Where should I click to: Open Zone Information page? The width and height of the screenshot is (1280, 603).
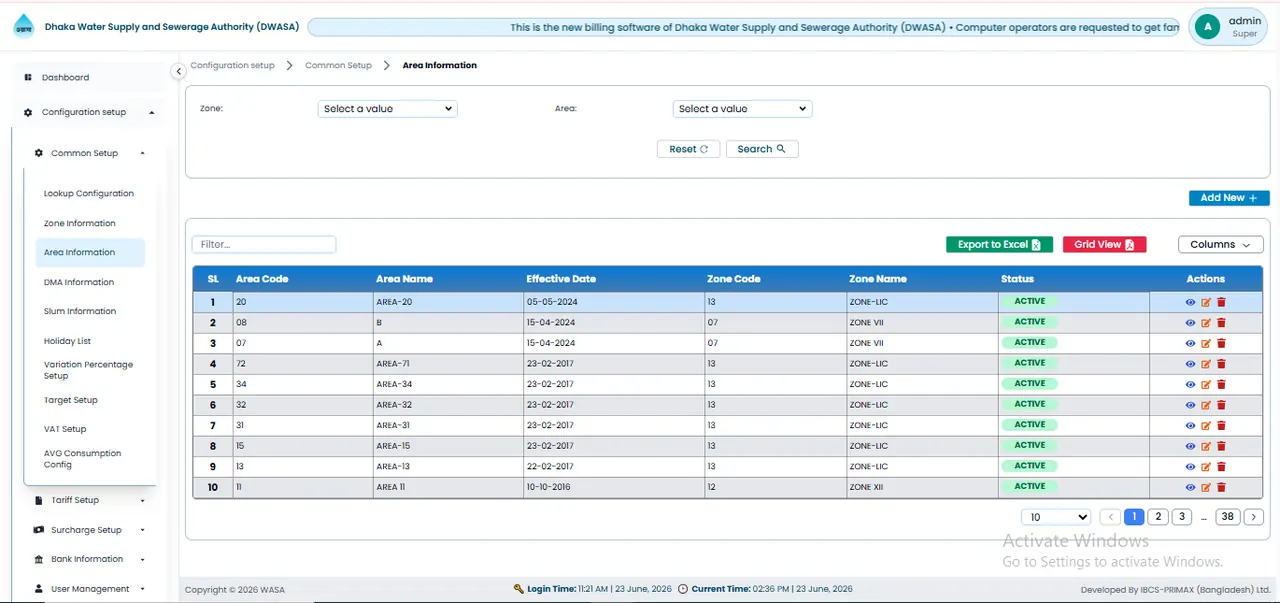click(80, 223)
